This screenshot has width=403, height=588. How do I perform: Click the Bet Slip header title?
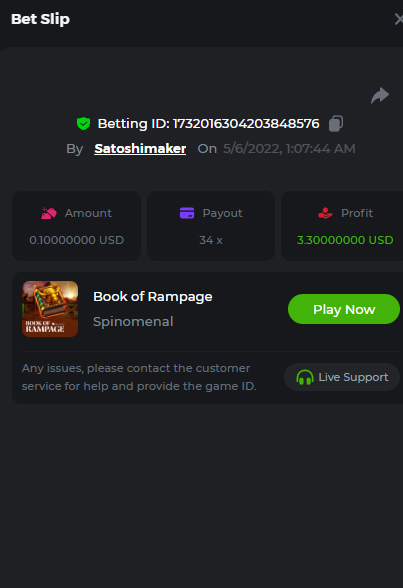(x=40, y=19)
